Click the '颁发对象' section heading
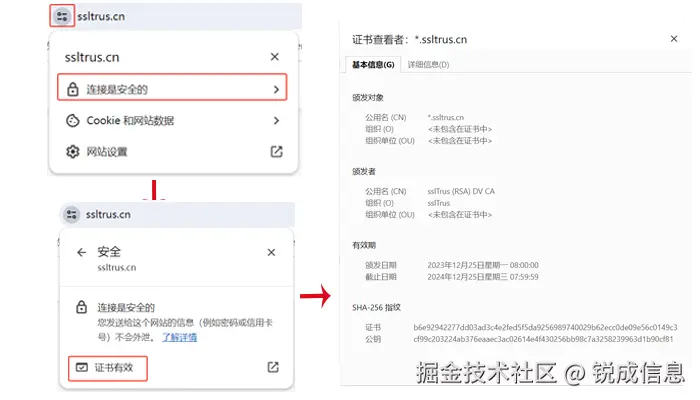The width and height of the screenshot is (700, 400). (368, 98)
